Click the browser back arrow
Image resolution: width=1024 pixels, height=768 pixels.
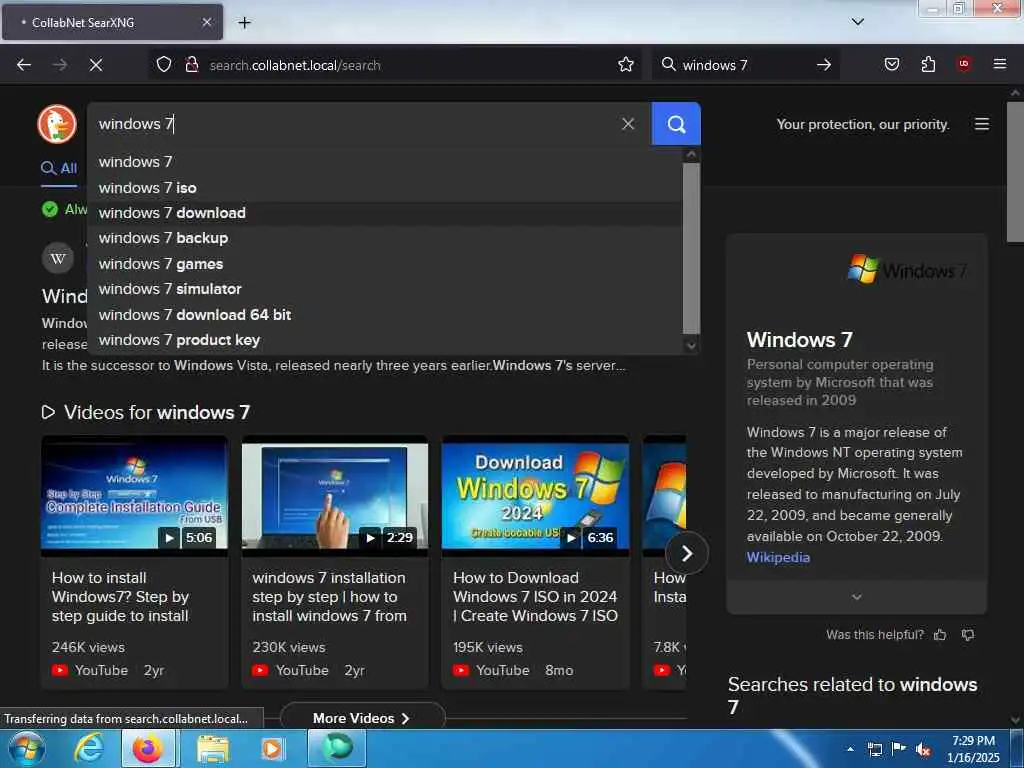pyautogui.click(x=24, y=65)
